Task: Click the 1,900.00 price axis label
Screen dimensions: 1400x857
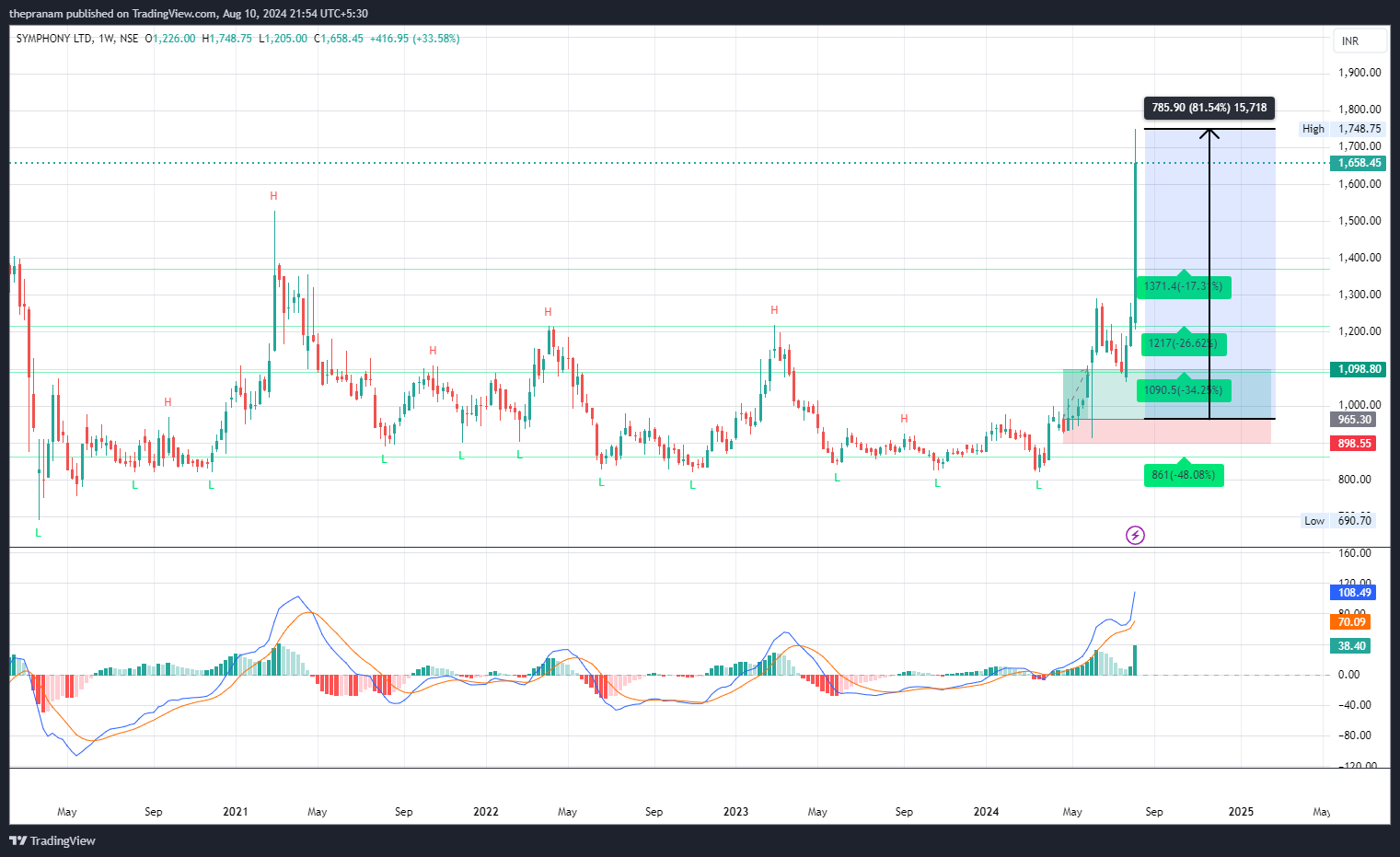Action: coord(1360,73)
